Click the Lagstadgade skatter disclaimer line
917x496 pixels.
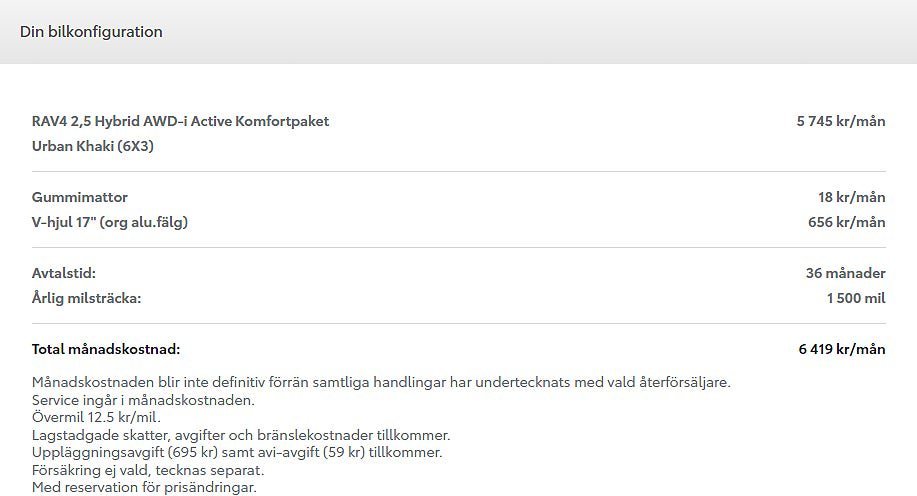241,435
